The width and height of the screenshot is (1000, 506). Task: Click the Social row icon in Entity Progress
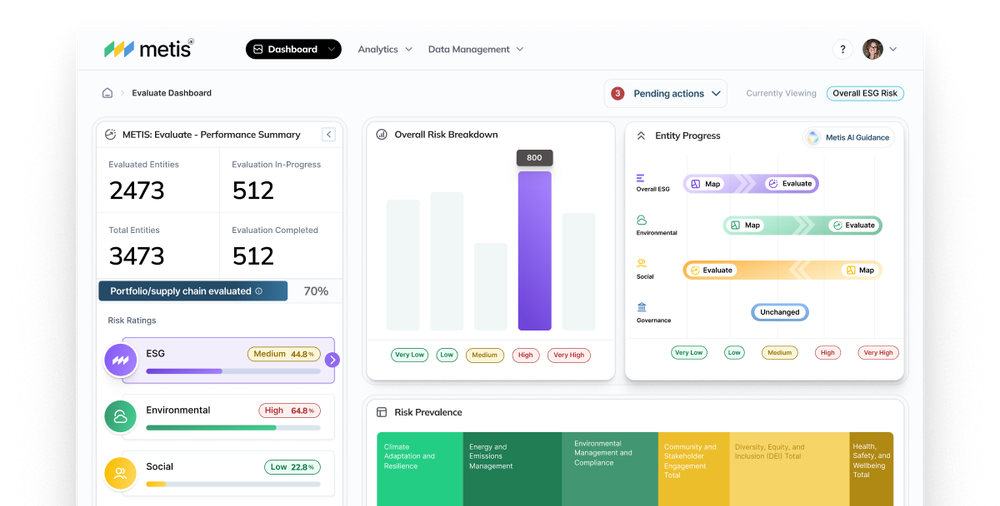click(x=642, y=263)
